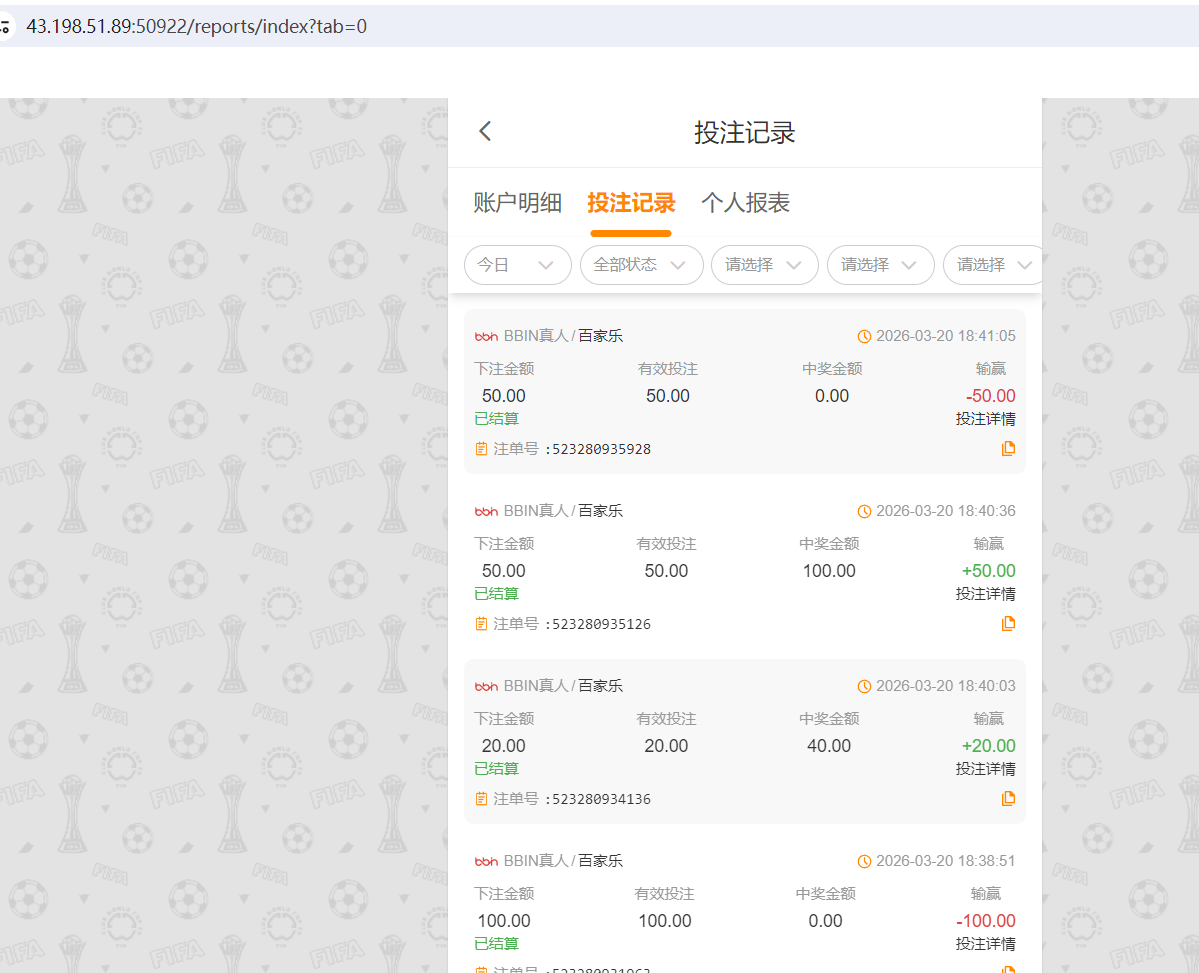The width and height of the screenshot is (1199, 973).
Task: Click the BBIN logo on the 18:40:03 record
Action: [486, 685]
